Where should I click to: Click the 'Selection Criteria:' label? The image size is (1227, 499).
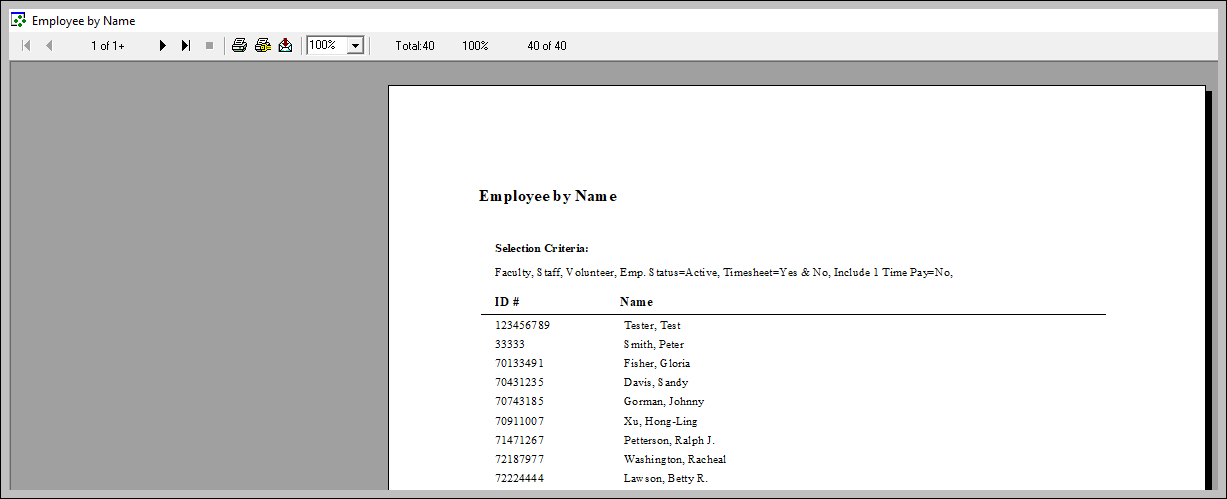click(542, 248)
